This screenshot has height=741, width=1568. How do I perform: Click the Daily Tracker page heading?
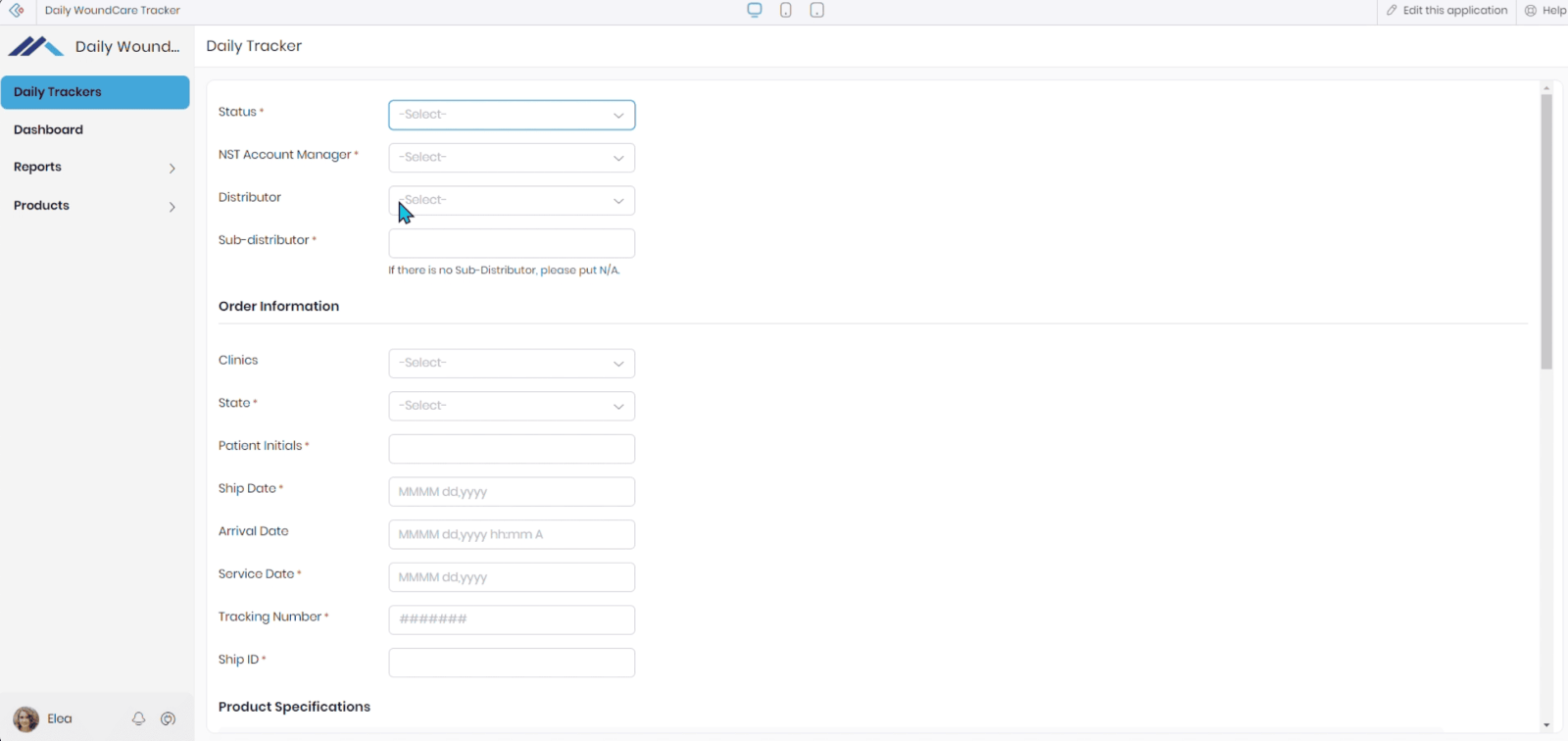pyautogui.click(x=254, y=46)
